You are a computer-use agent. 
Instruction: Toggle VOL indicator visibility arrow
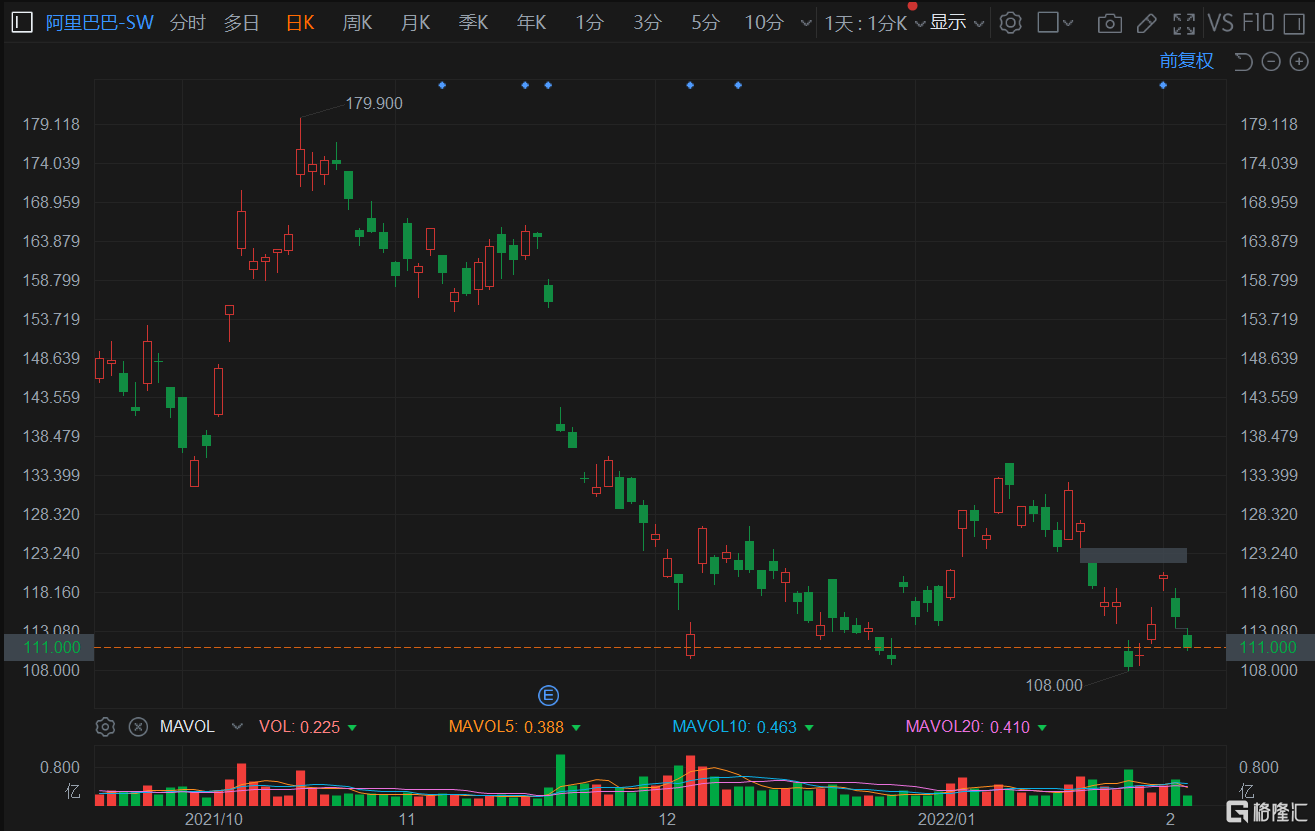(352, 727)
